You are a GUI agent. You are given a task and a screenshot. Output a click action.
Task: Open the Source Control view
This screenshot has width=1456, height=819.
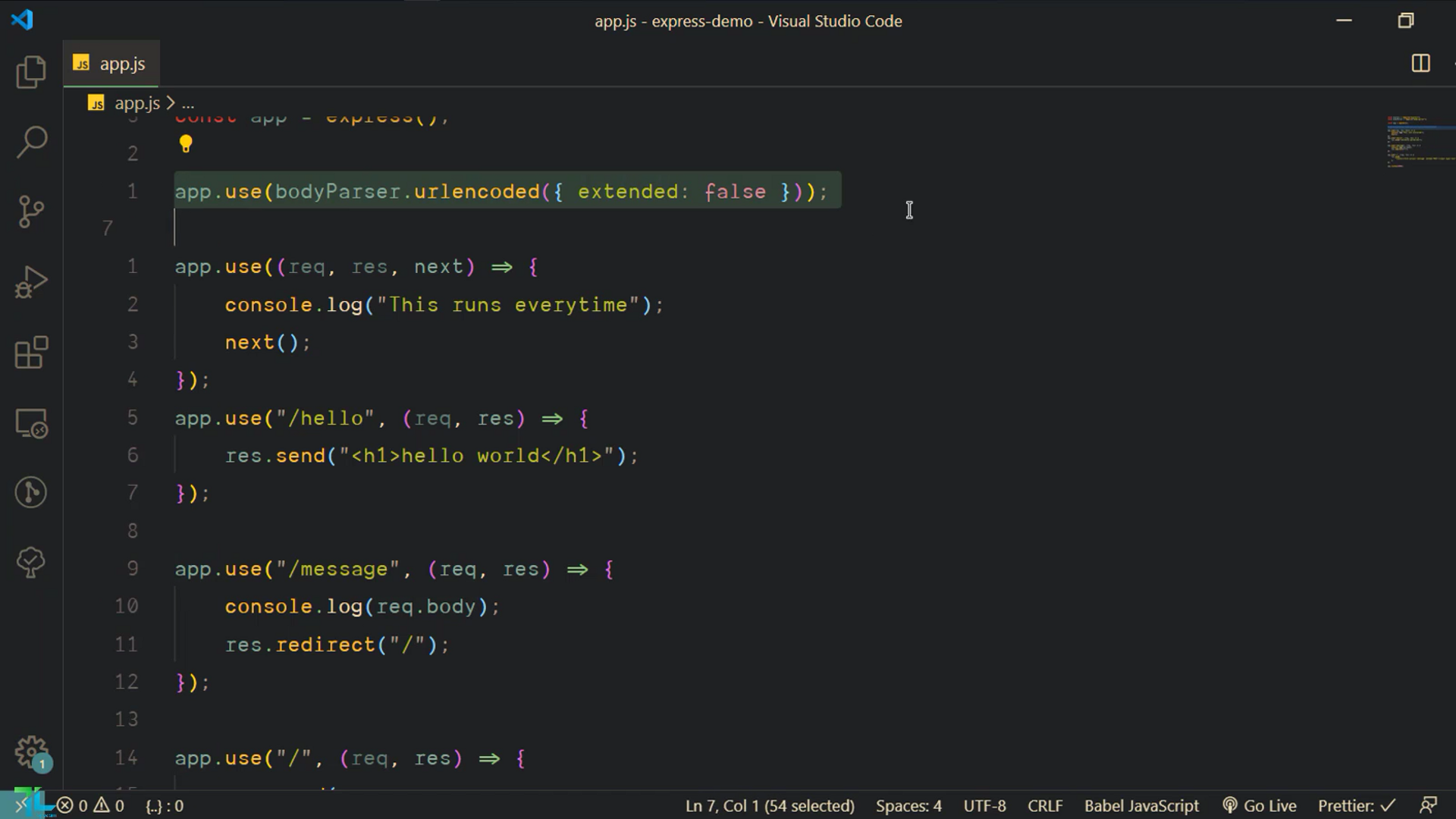31,212
